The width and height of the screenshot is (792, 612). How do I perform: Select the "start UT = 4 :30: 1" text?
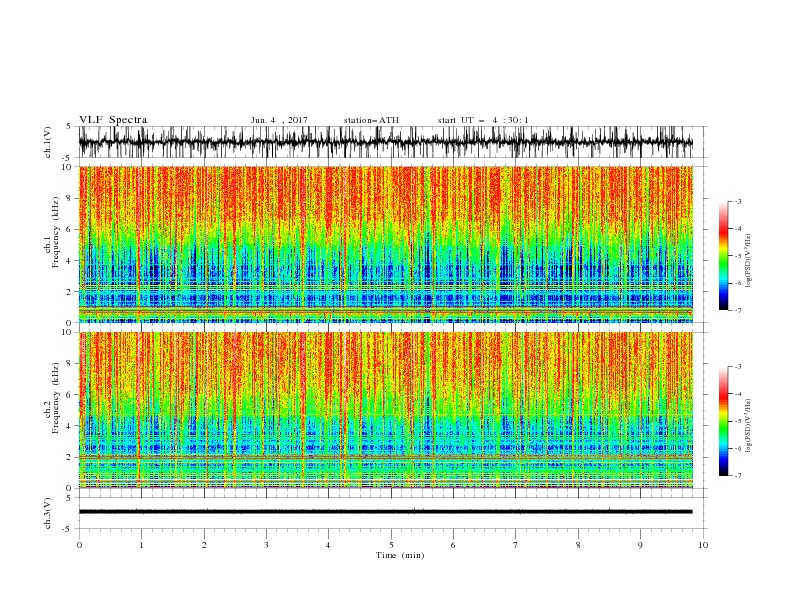click(483, 120)
